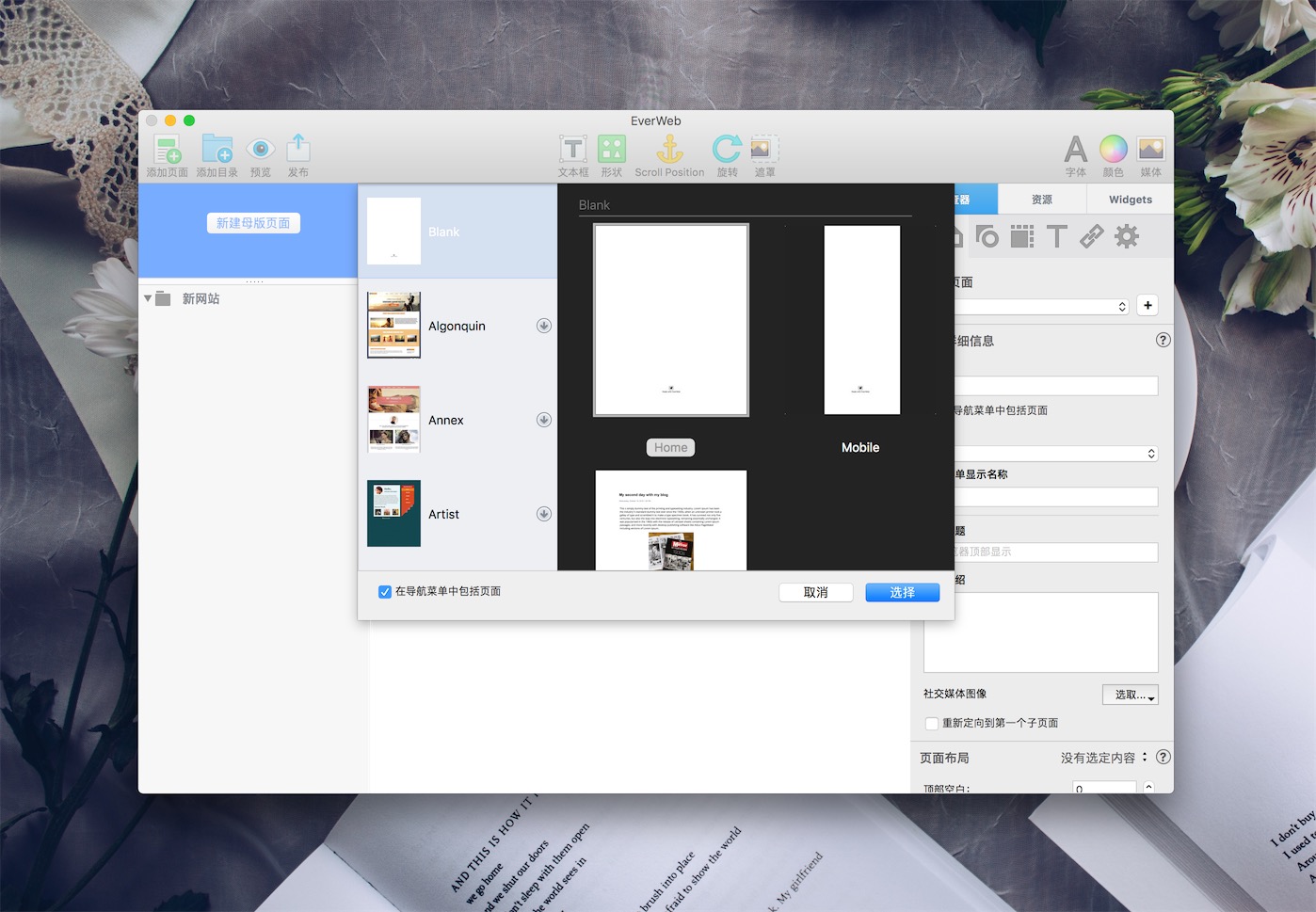Click the Select (选择) button
This screenshot has width=1316, height=912.
coord(903,592)
